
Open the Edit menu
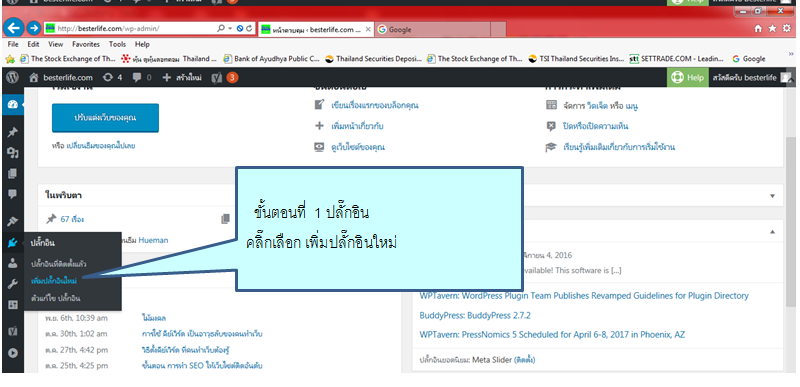pos(33,44)
